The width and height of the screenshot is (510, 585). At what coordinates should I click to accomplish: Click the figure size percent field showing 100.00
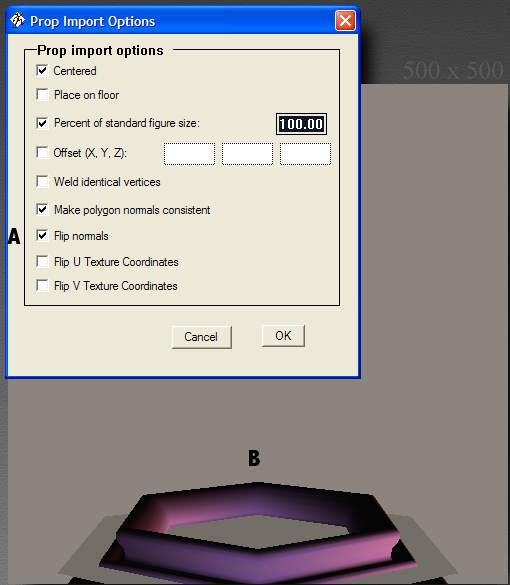[301, 124]
